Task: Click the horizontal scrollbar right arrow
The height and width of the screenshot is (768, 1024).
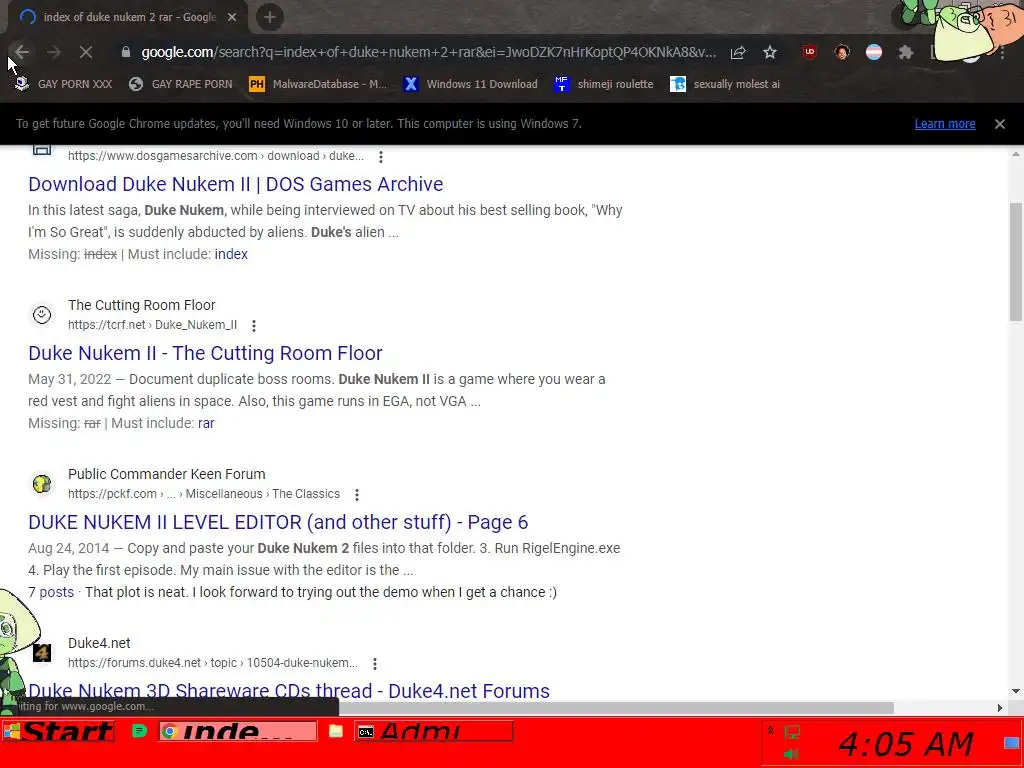Action: point(999,708)
